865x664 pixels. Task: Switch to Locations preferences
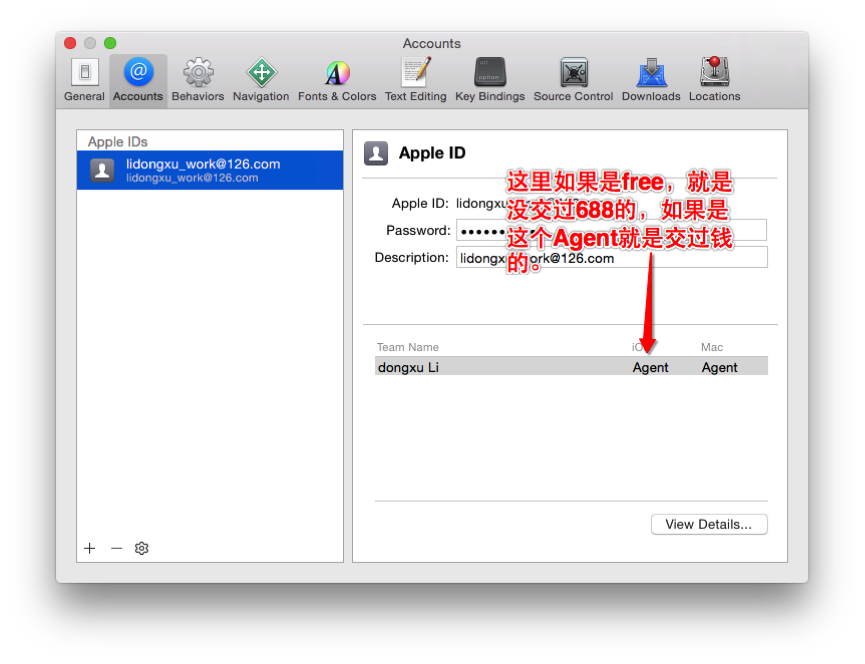click(714, 81)
